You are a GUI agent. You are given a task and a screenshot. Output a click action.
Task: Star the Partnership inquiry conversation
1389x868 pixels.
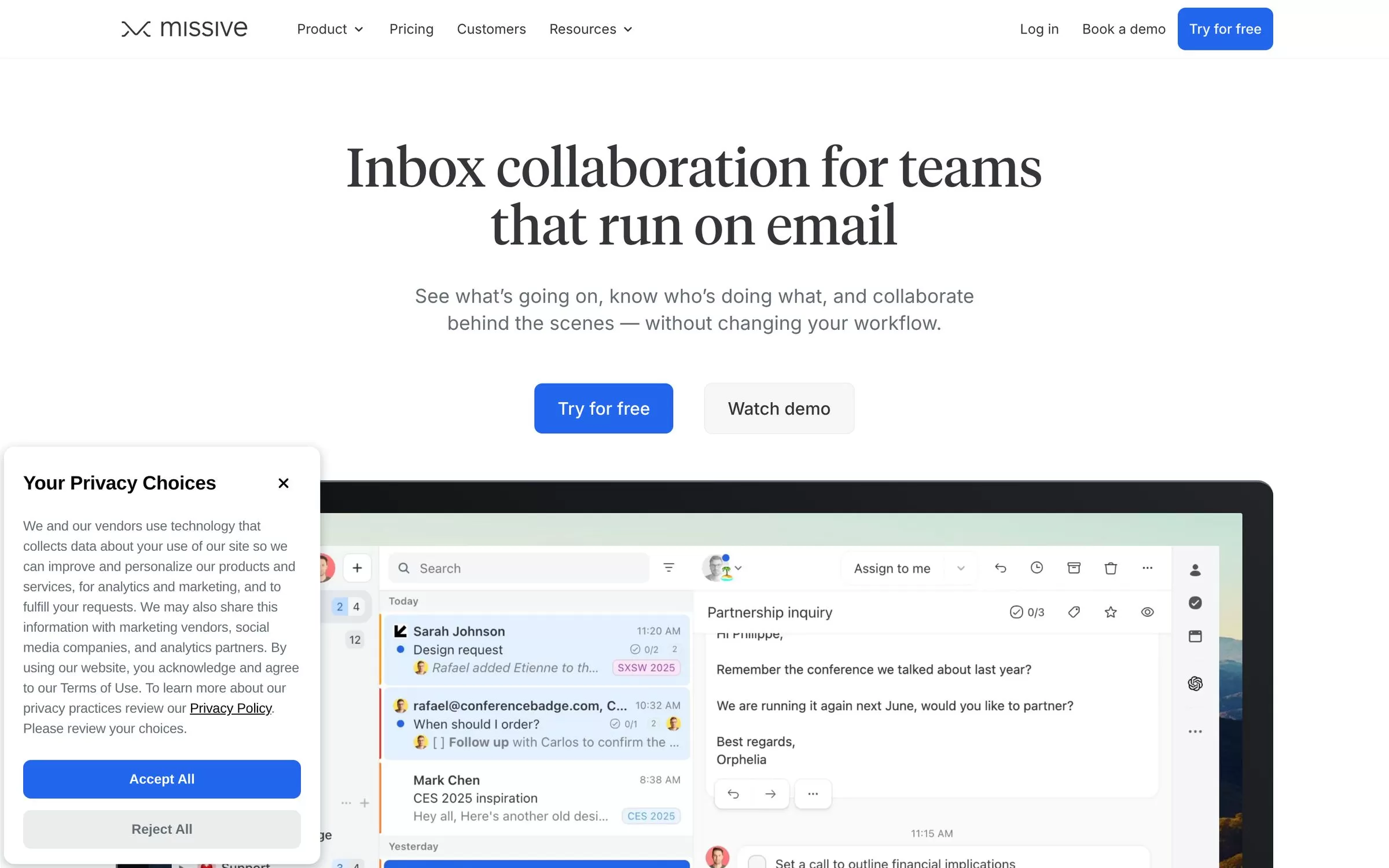(x=1110, y=612)
